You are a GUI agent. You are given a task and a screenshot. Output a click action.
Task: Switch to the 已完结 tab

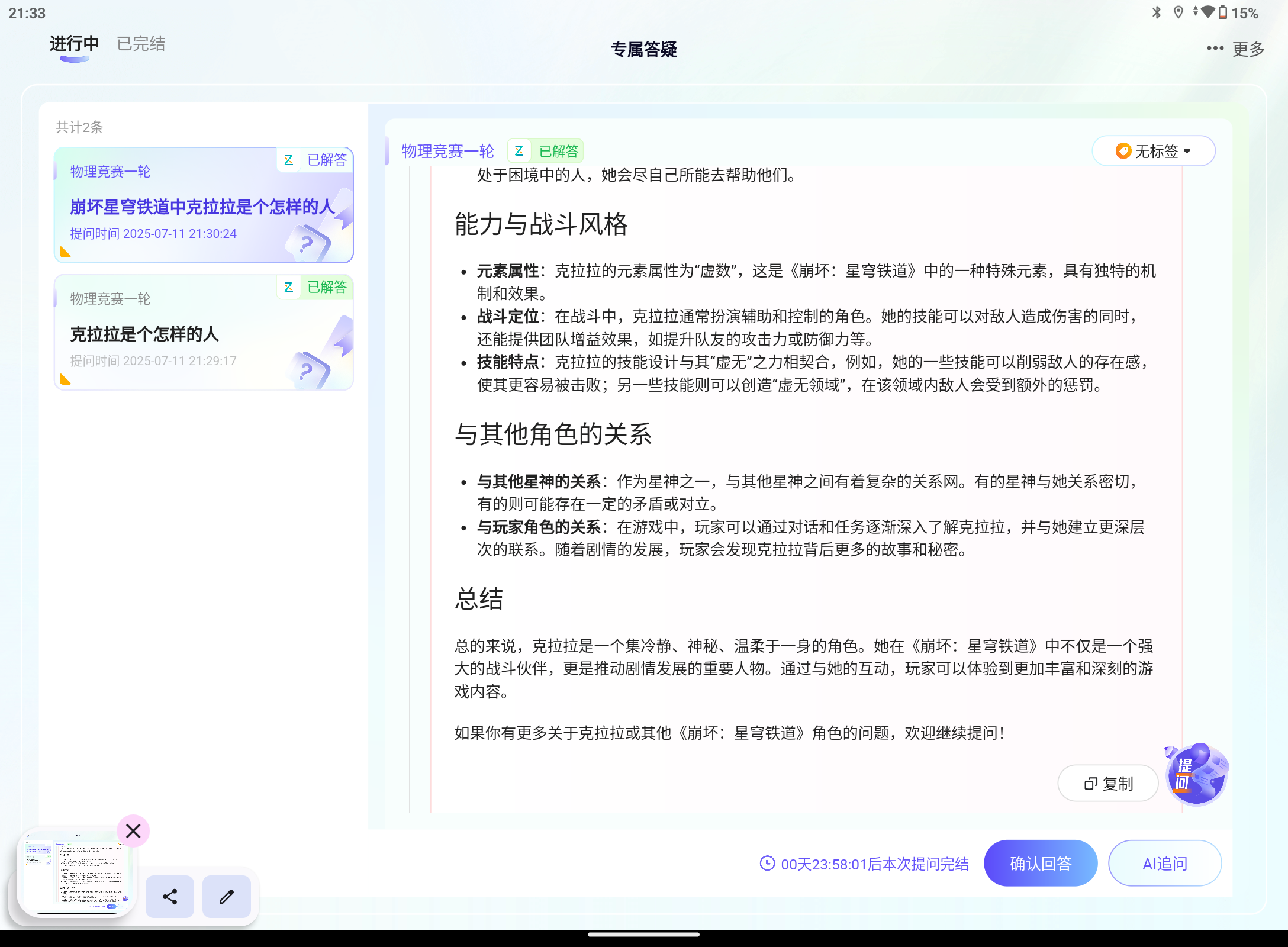pyautogui.click(x=141, y=44)
